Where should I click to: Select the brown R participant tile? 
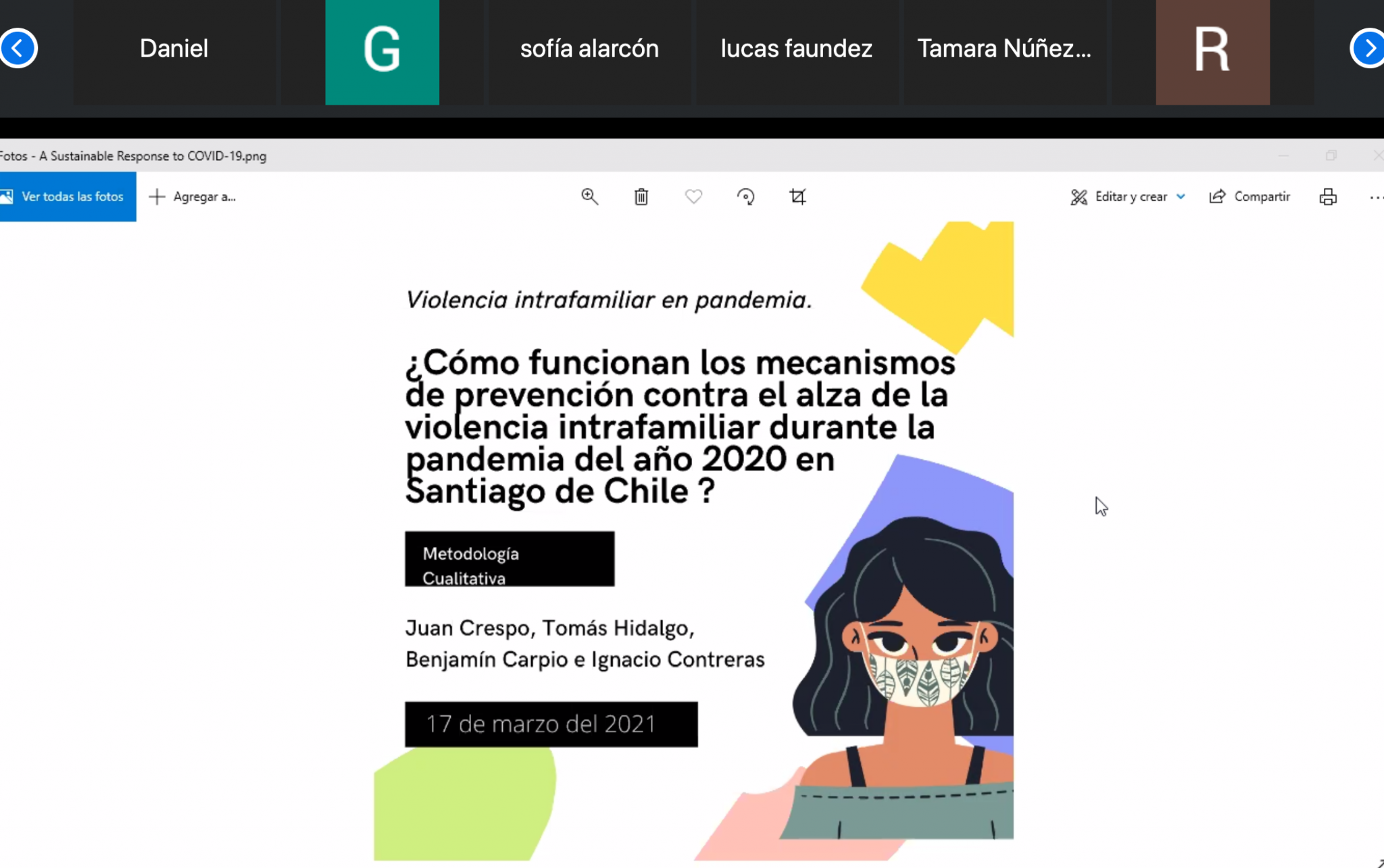[x=1212, y=52]
